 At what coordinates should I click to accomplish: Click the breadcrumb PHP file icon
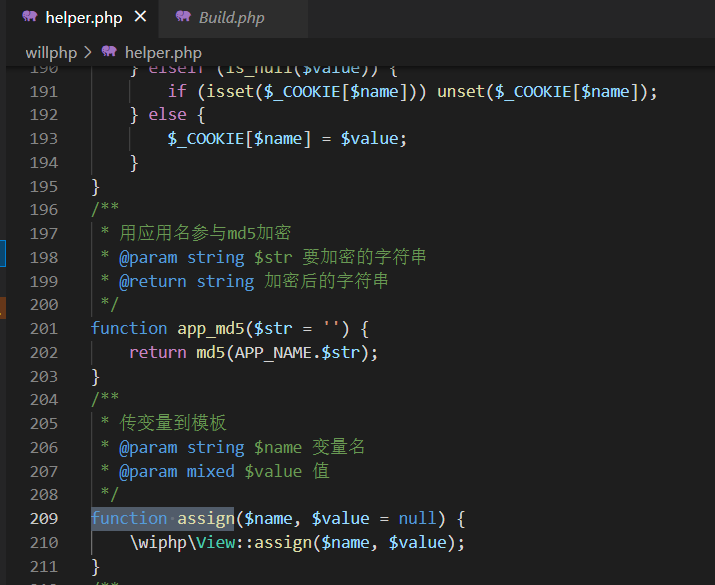tap(109, 51)
